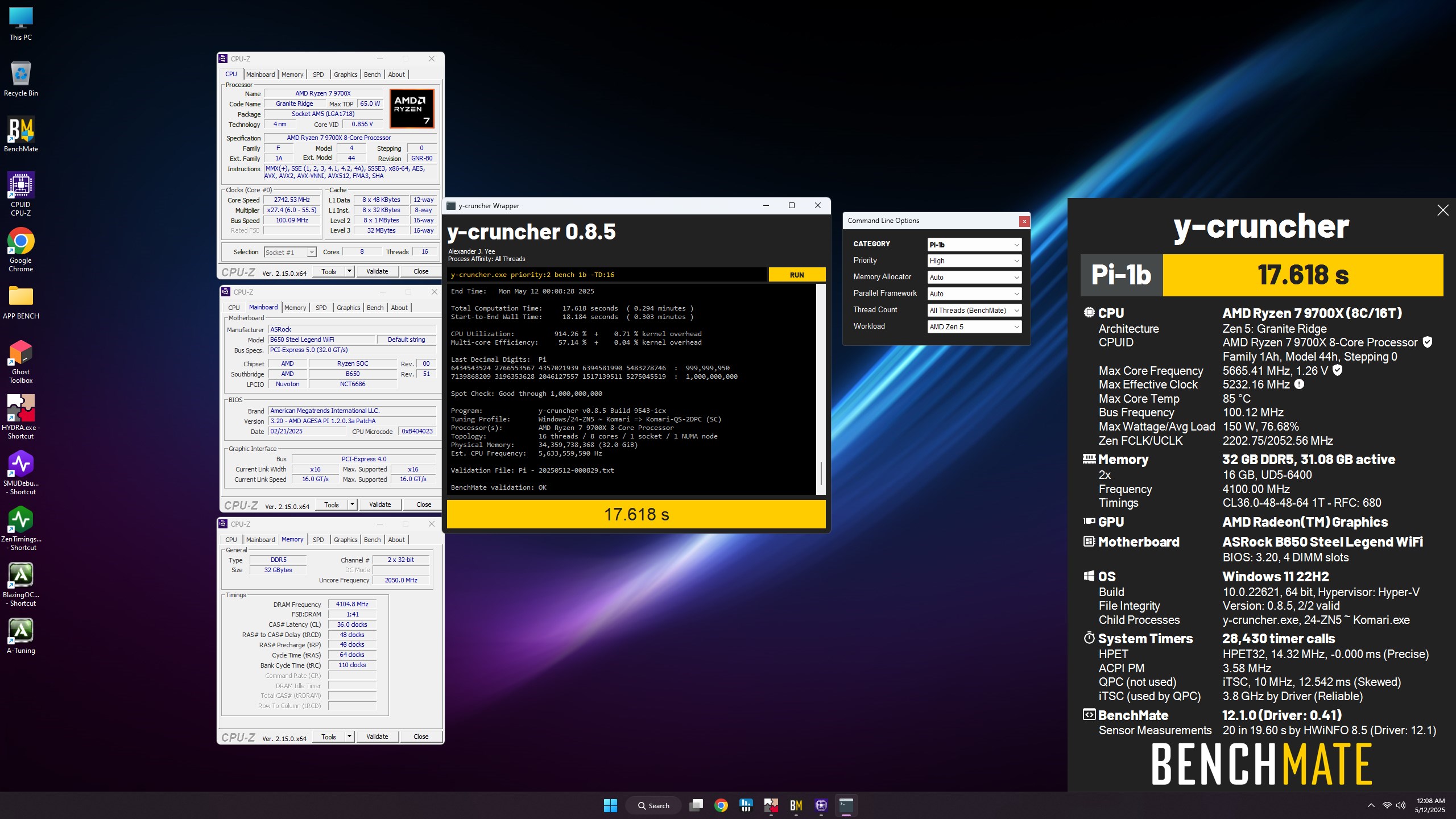
Task: Open the APP BENCH folder on desktop
Action: pos(21,302)
